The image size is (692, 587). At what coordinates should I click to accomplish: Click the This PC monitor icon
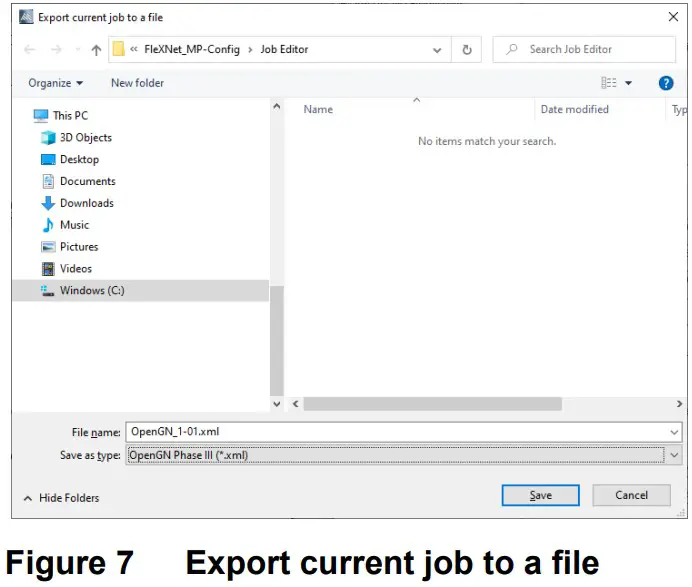(41, 116)
